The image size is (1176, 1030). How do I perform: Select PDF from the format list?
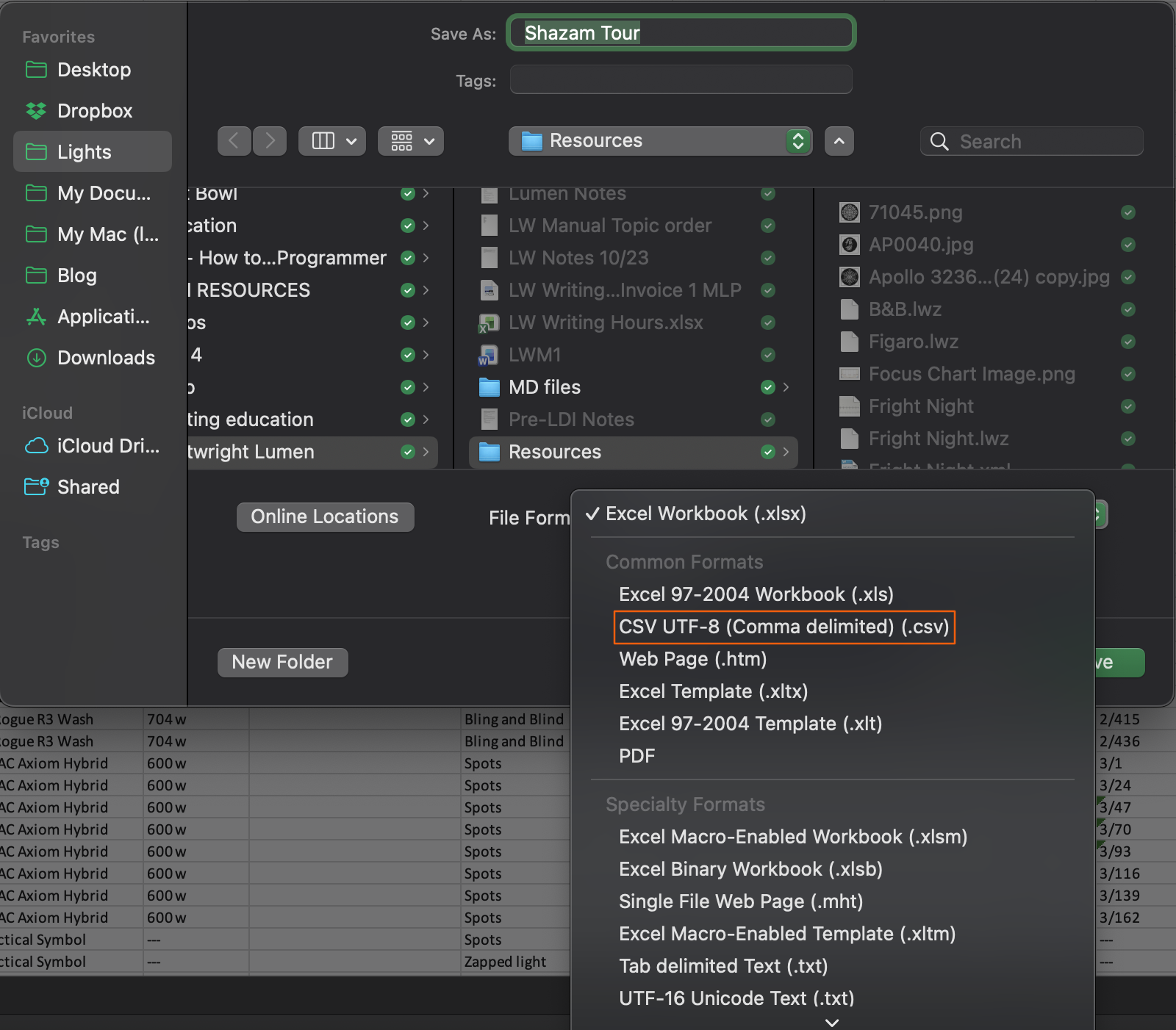pos(637,756)
